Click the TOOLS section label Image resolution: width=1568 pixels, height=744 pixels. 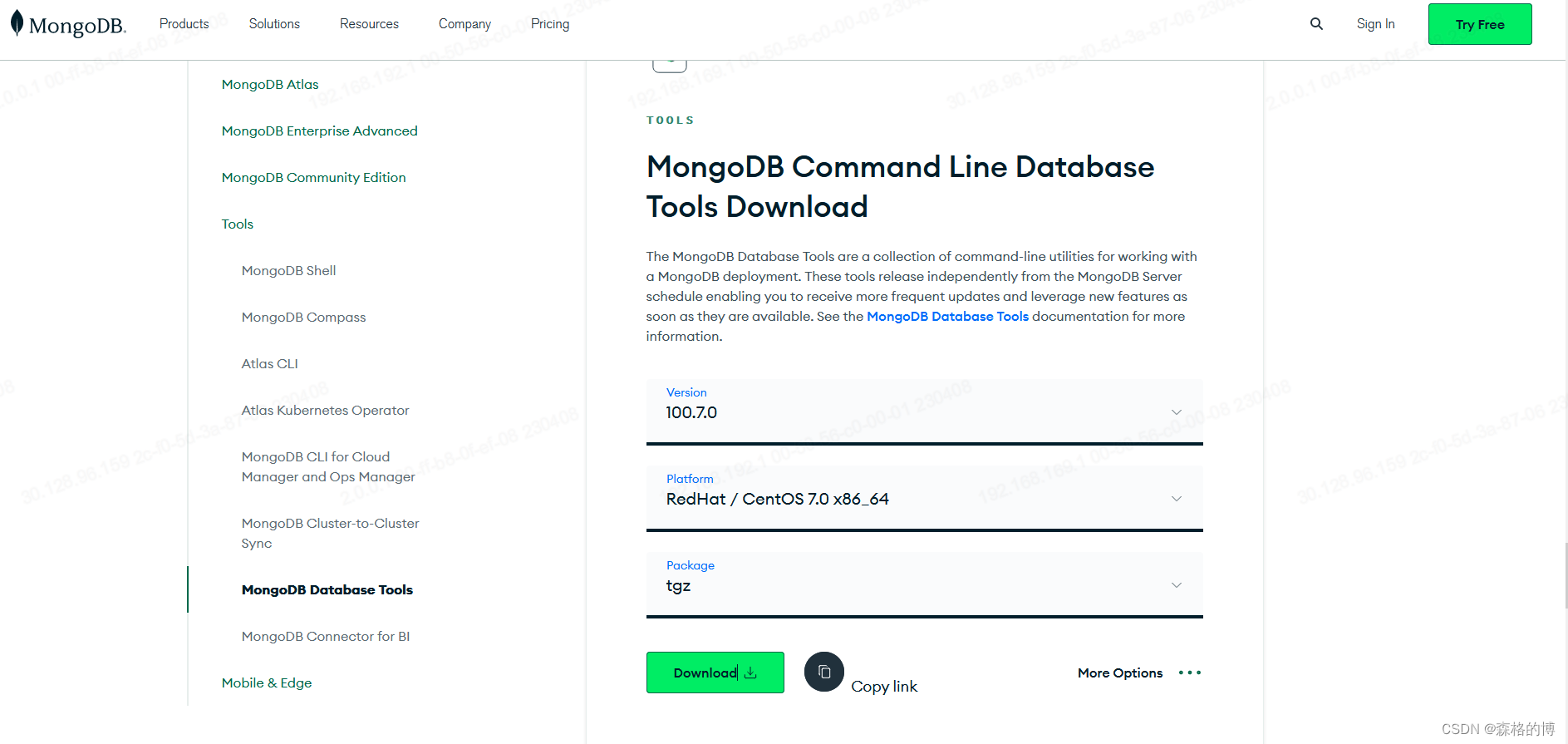pyautogui.click(x=670, y=120)
